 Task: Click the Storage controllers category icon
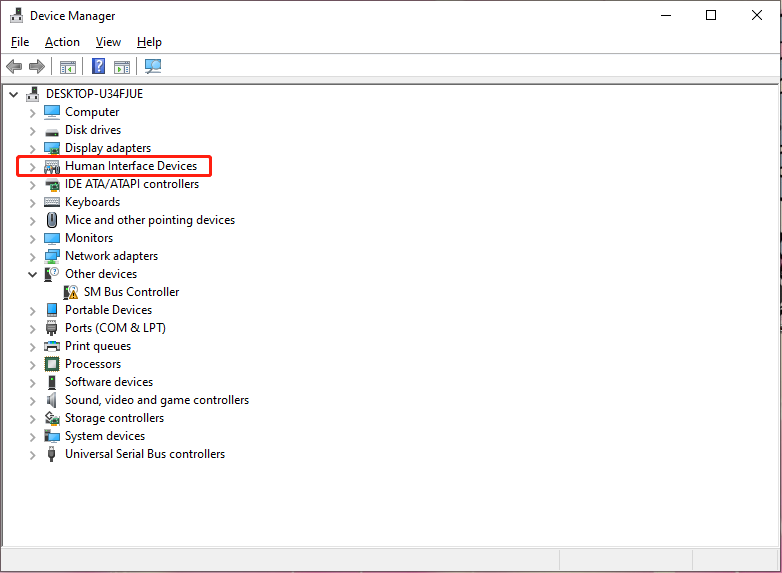(52, 418)
